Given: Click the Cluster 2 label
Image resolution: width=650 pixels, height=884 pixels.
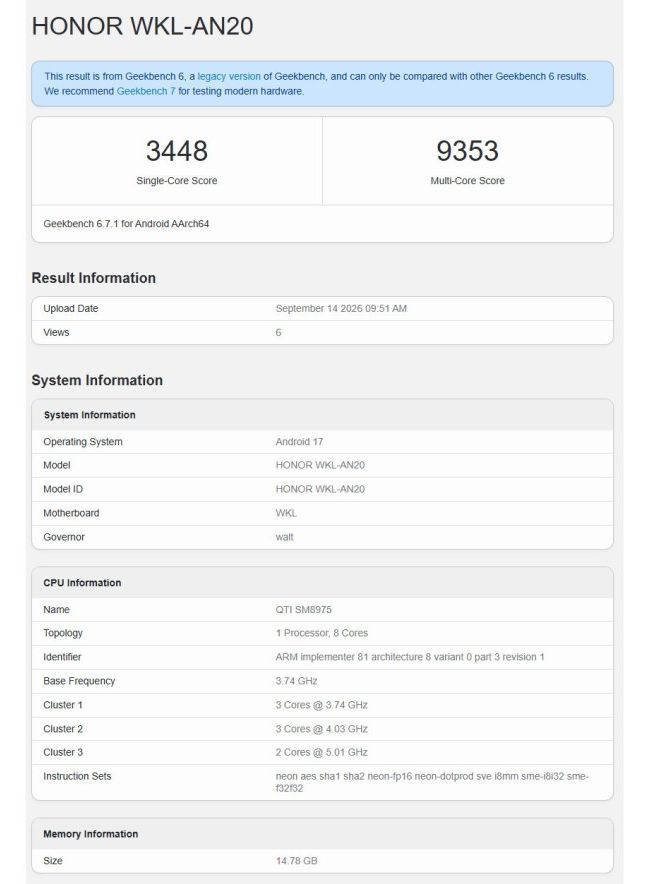Looking at the screenshot, I should click(63, 729).
